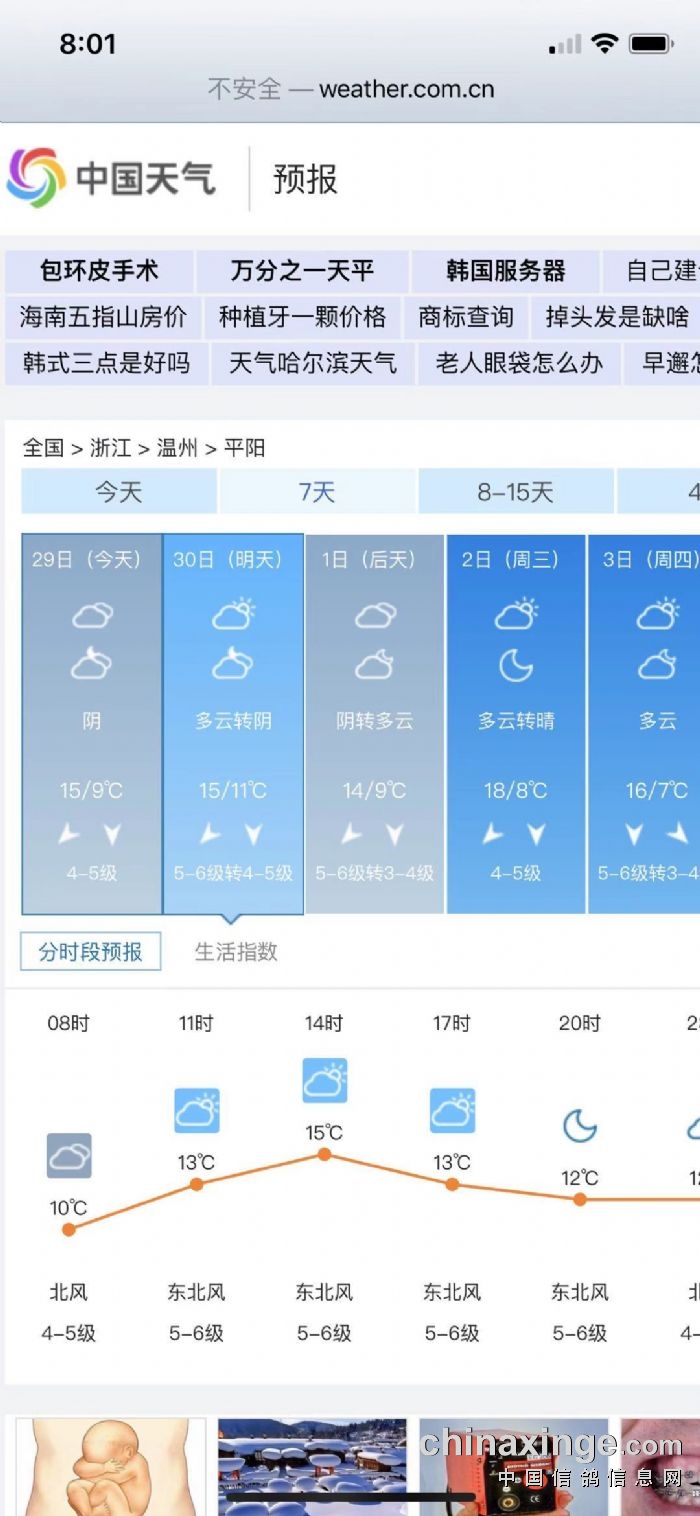
Task: Open the 8-15天 forecast tab
Action: pyautogui.click(x=515, y=492)
